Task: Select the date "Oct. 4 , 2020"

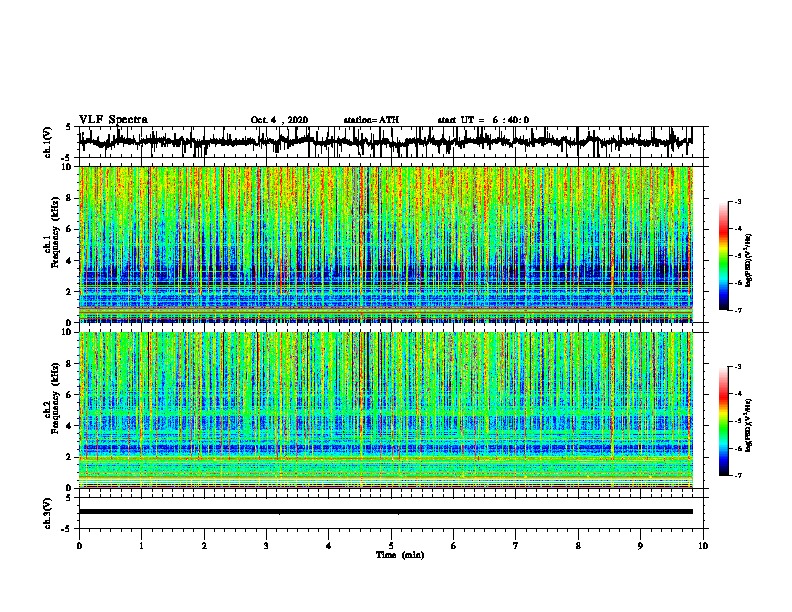Action: tap(279, 120)
